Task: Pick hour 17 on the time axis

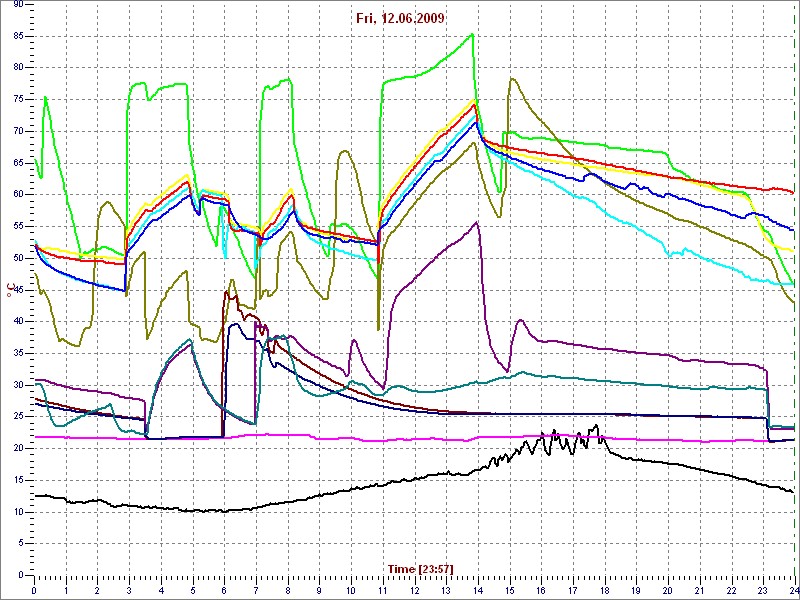Action: pyautogui.click(x=573, y=590)
